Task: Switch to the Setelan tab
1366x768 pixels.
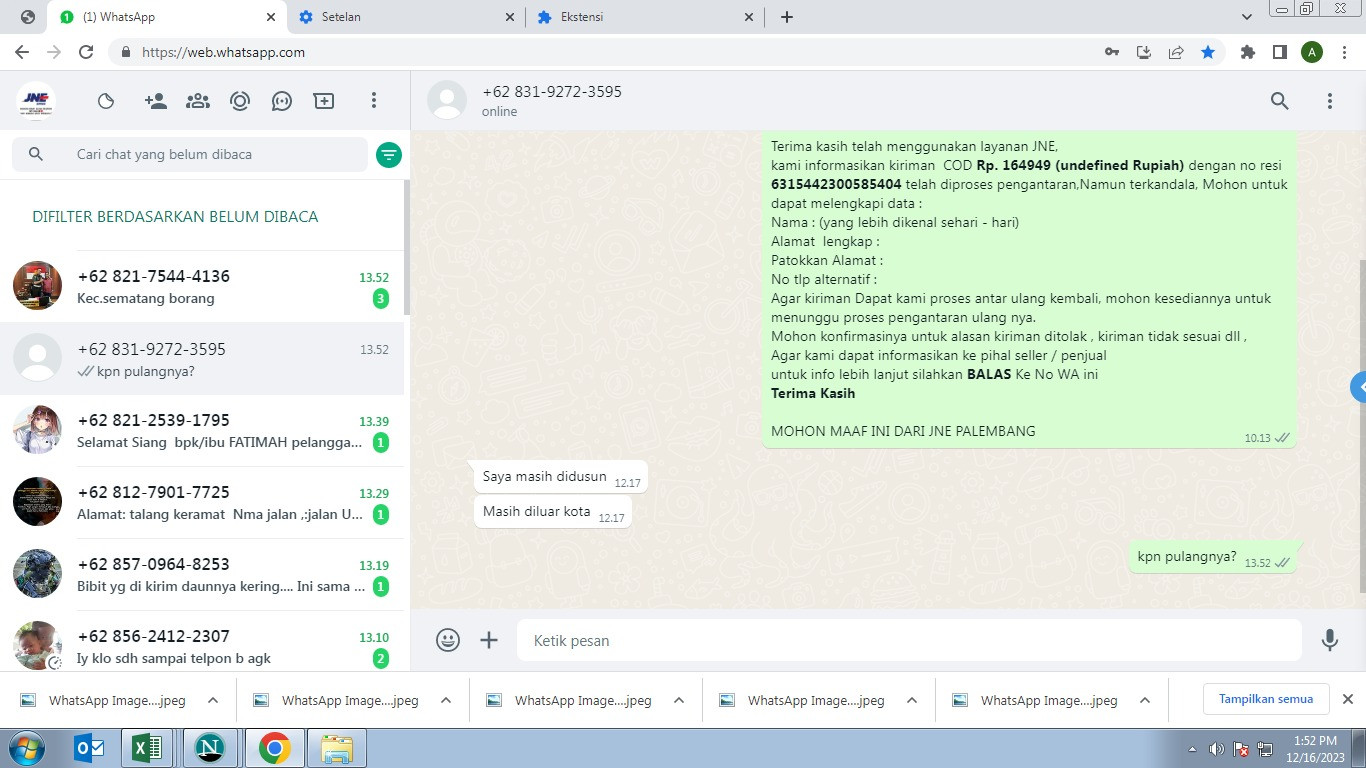Action: (403, 17)
